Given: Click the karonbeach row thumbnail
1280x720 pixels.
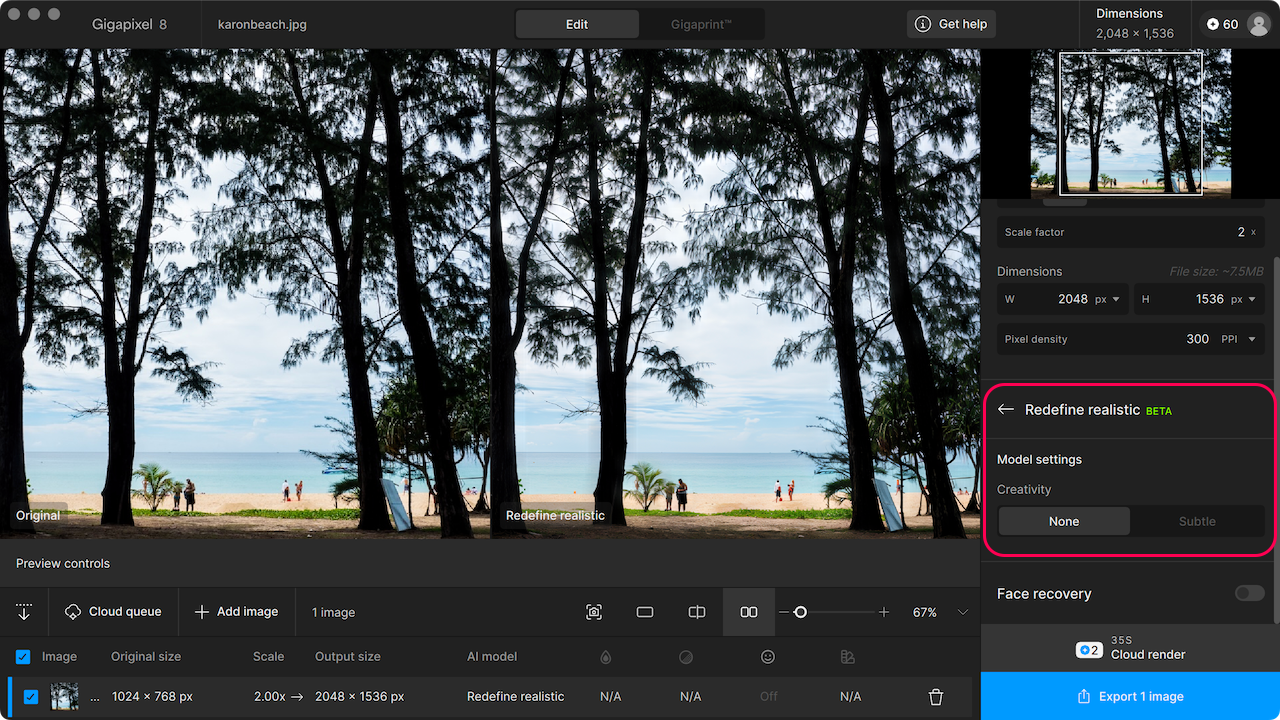Looking at the screenshot, I should (x=65, y=697).
